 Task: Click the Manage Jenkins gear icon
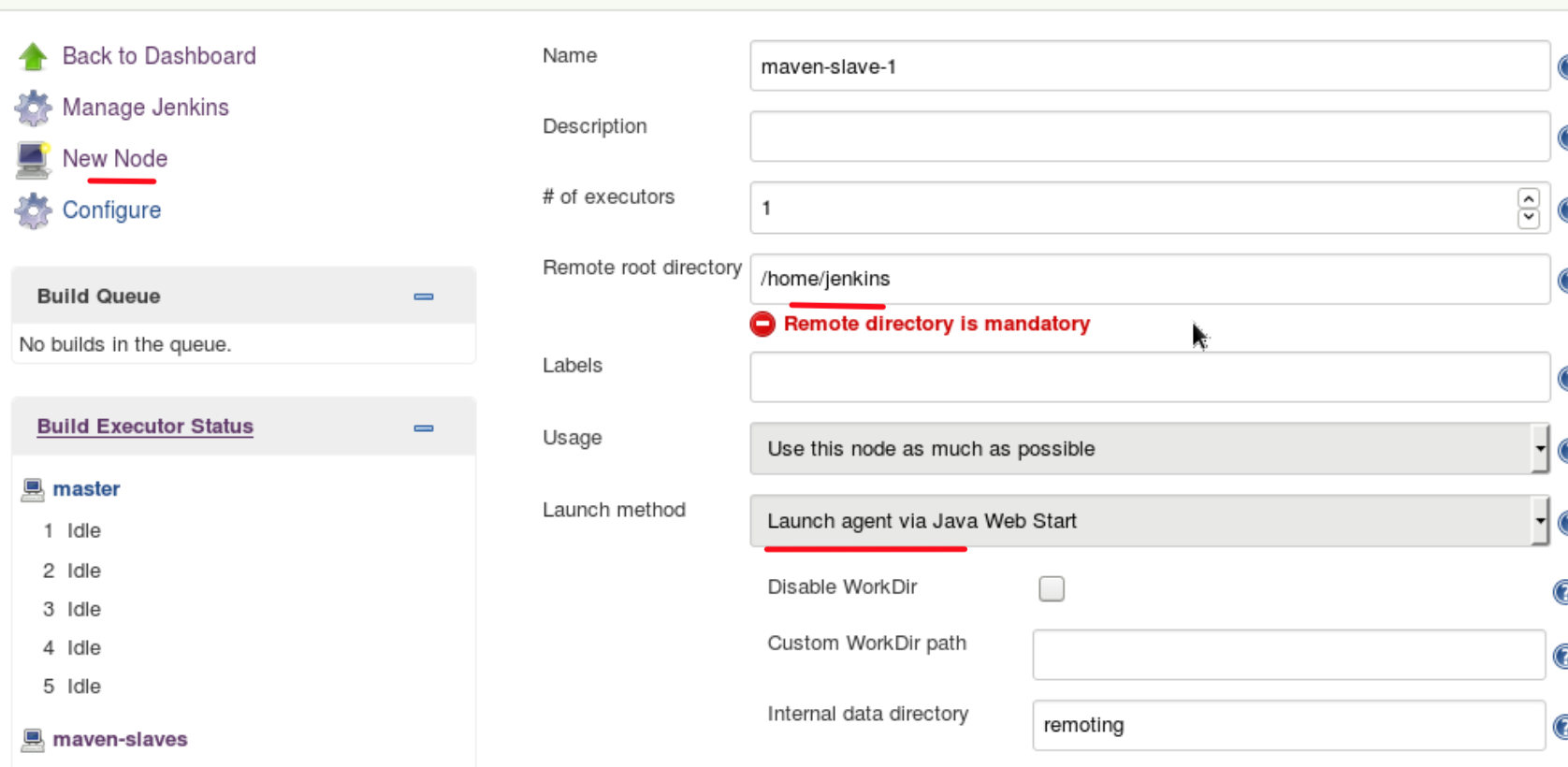tap(33, 108)
